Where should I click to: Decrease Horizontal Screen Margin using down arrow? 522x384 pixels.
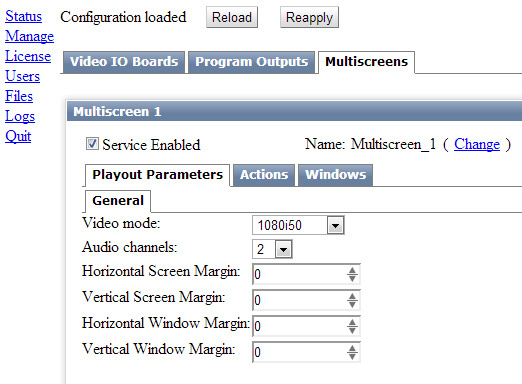coord(352,279)
